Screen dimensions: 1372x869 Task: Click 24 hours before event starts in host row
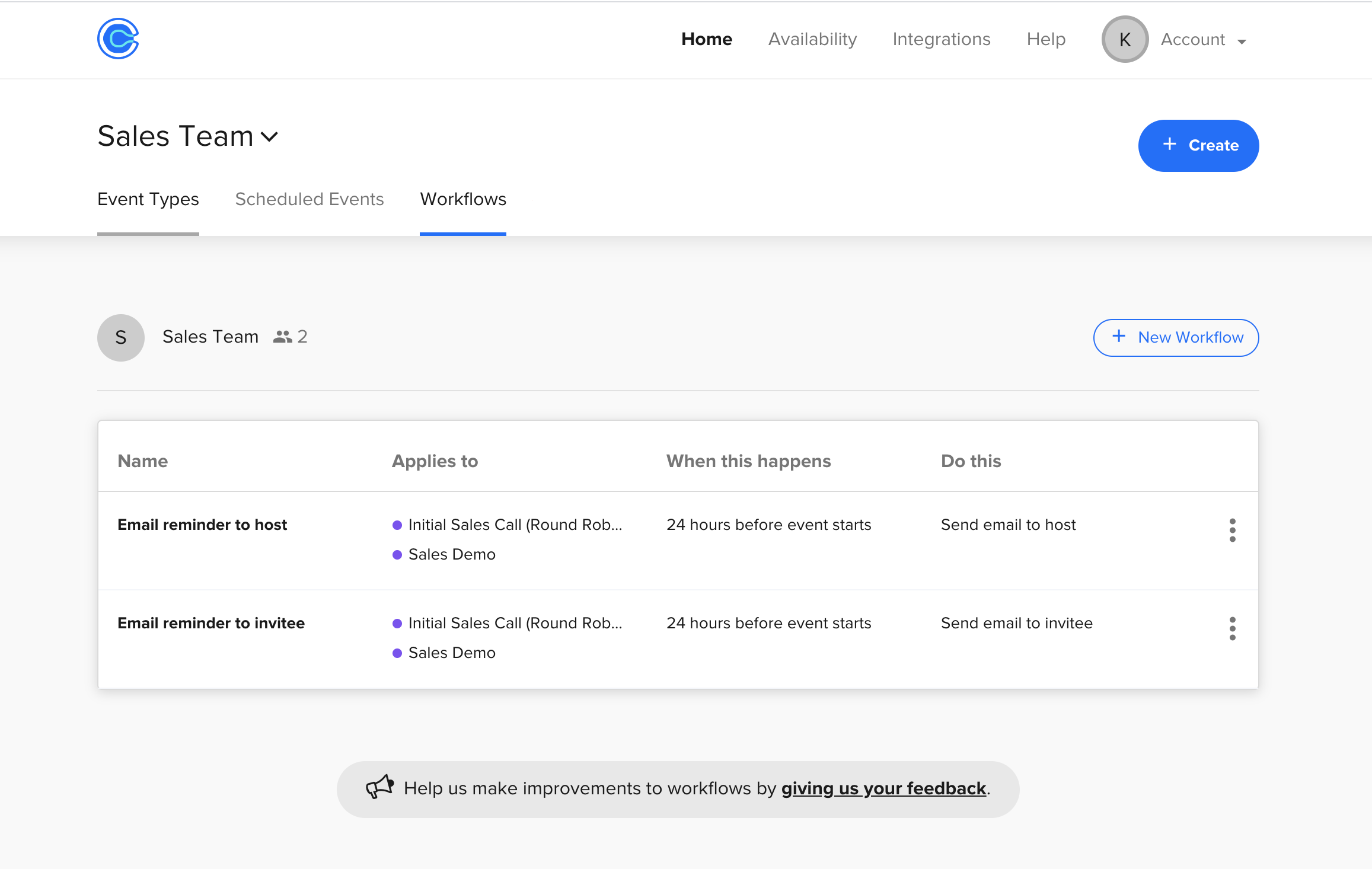(768, 525)
